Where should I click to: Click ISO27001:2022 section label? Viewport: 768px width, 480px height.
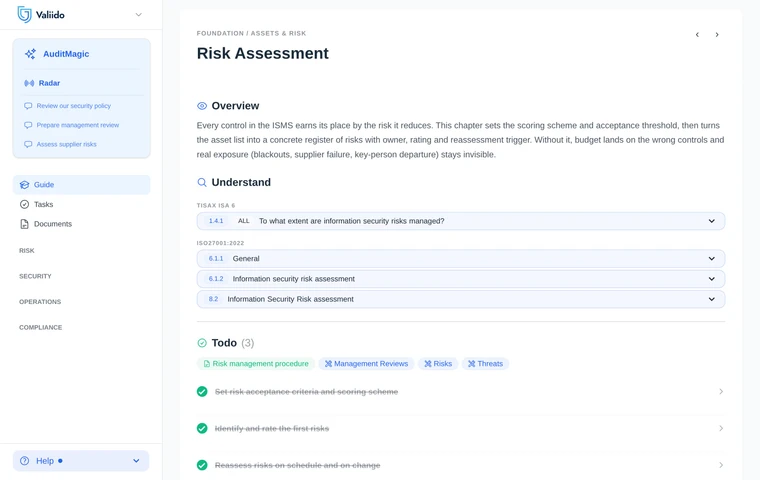point(220,243)
